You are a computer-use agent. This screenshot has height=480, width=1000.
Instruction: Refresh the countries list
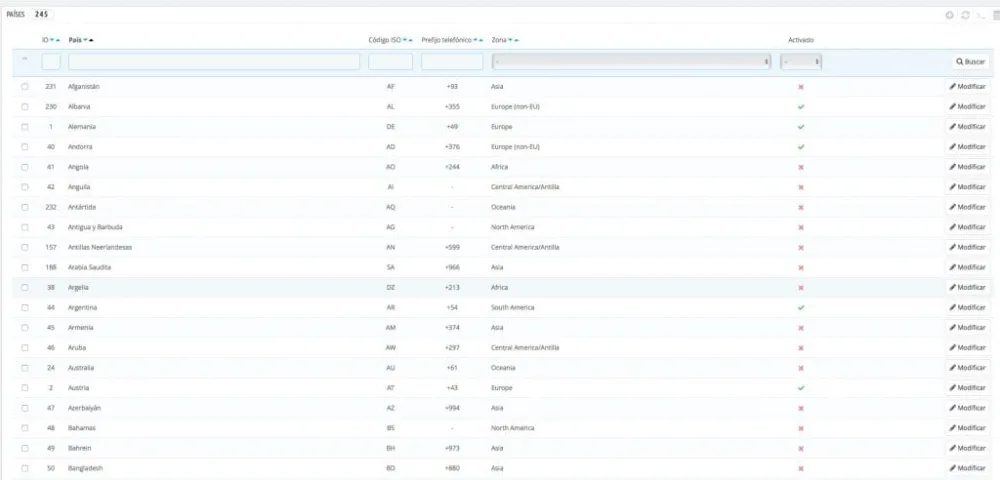966,15
